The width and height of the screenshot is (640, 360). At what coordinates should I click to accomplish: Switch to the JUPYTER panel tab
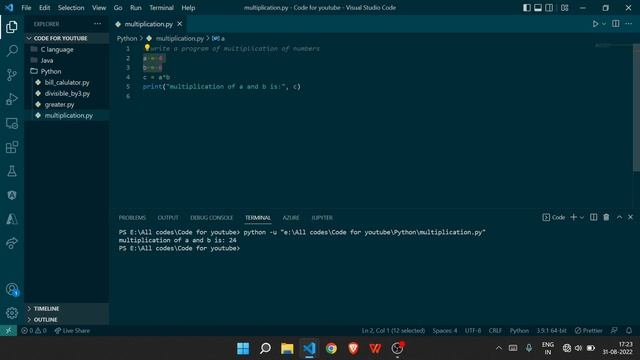click(322, 218)
